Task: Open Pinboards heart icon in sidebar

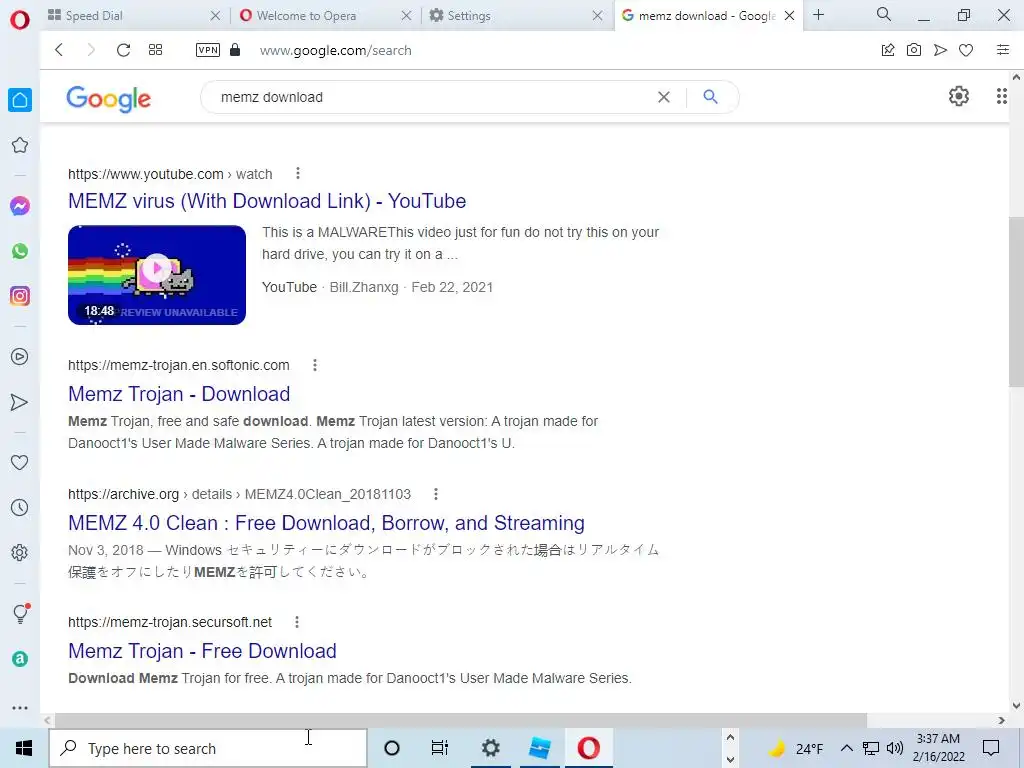Action: point(20,462)
